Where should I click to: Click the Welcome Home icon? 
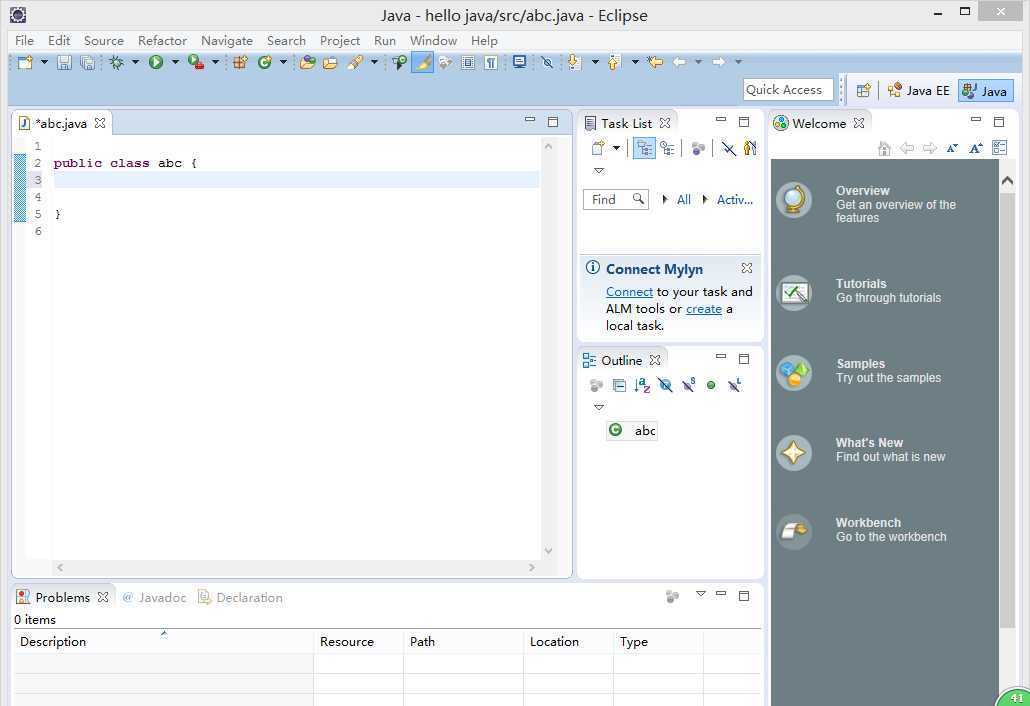(884, 148)
